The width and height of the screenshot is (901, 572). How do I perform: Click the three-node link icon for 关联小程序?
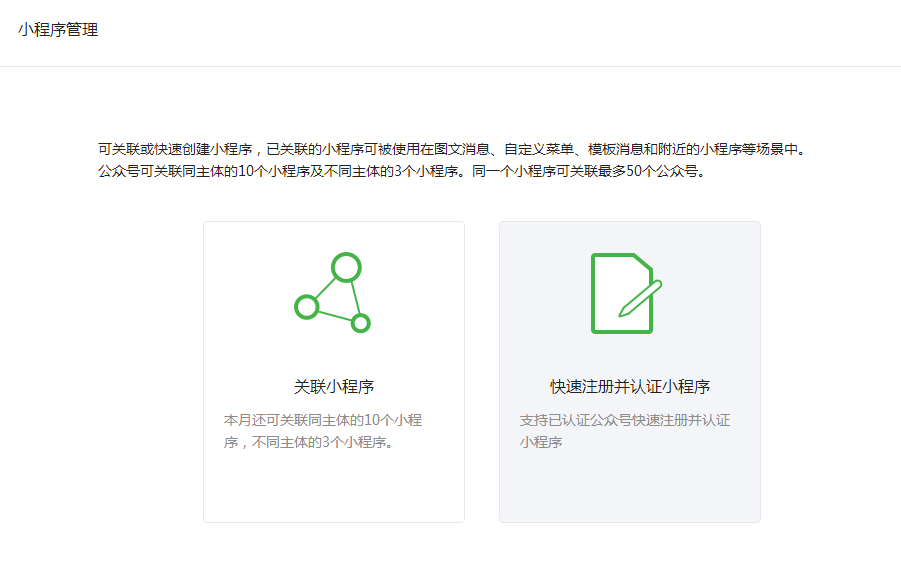click(x=333, y=293)
